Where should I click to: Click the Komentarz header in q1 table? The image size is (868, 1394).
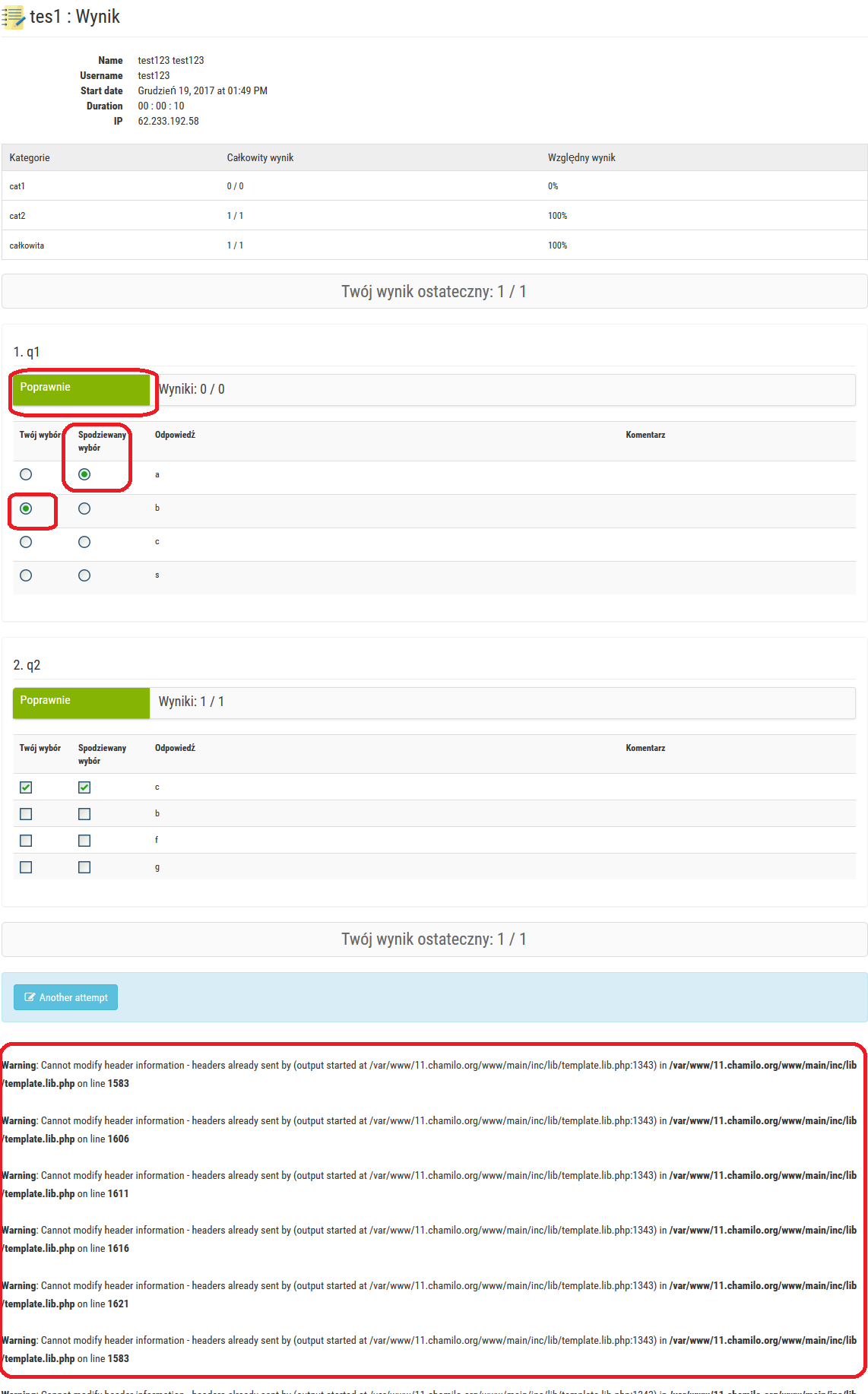(x=645, y=435)
